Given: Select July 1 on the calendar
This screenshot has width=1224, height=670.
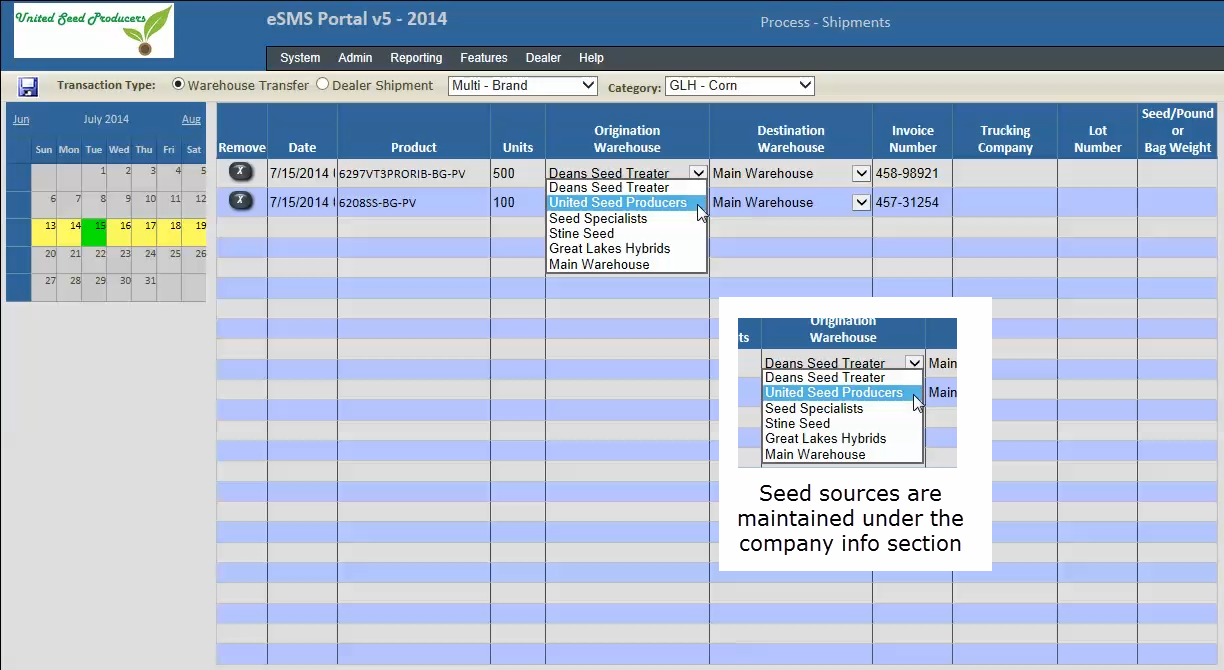Looking at the screenshot, I should click(94, 176).
